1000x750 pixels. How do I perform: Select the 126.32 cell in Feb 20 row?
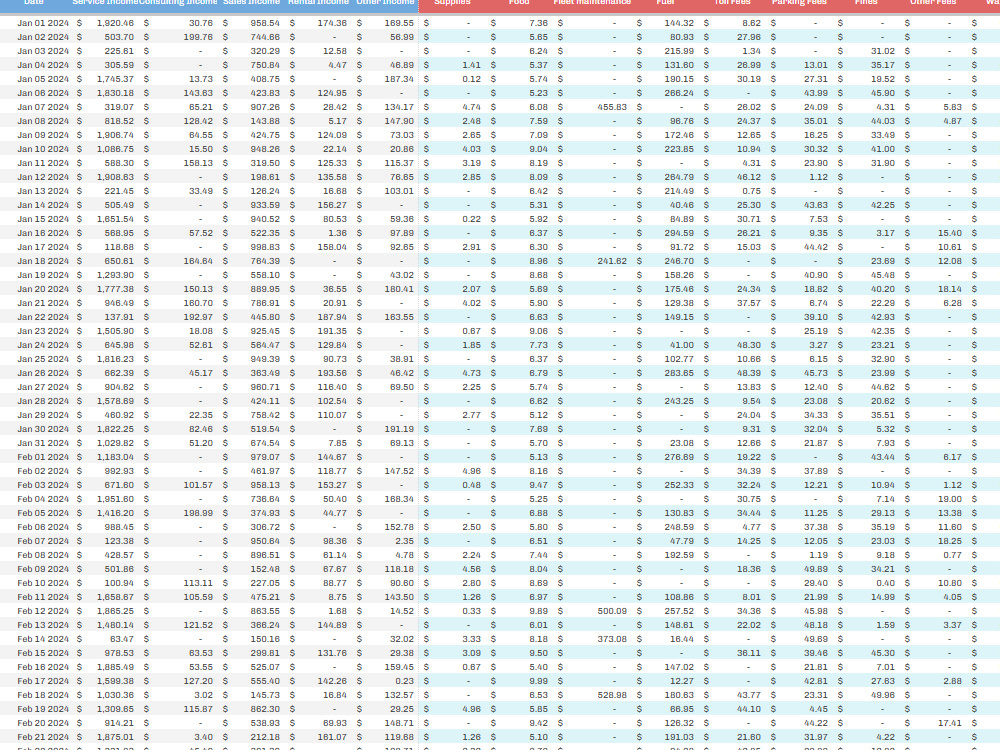click(x=679, y=724)
